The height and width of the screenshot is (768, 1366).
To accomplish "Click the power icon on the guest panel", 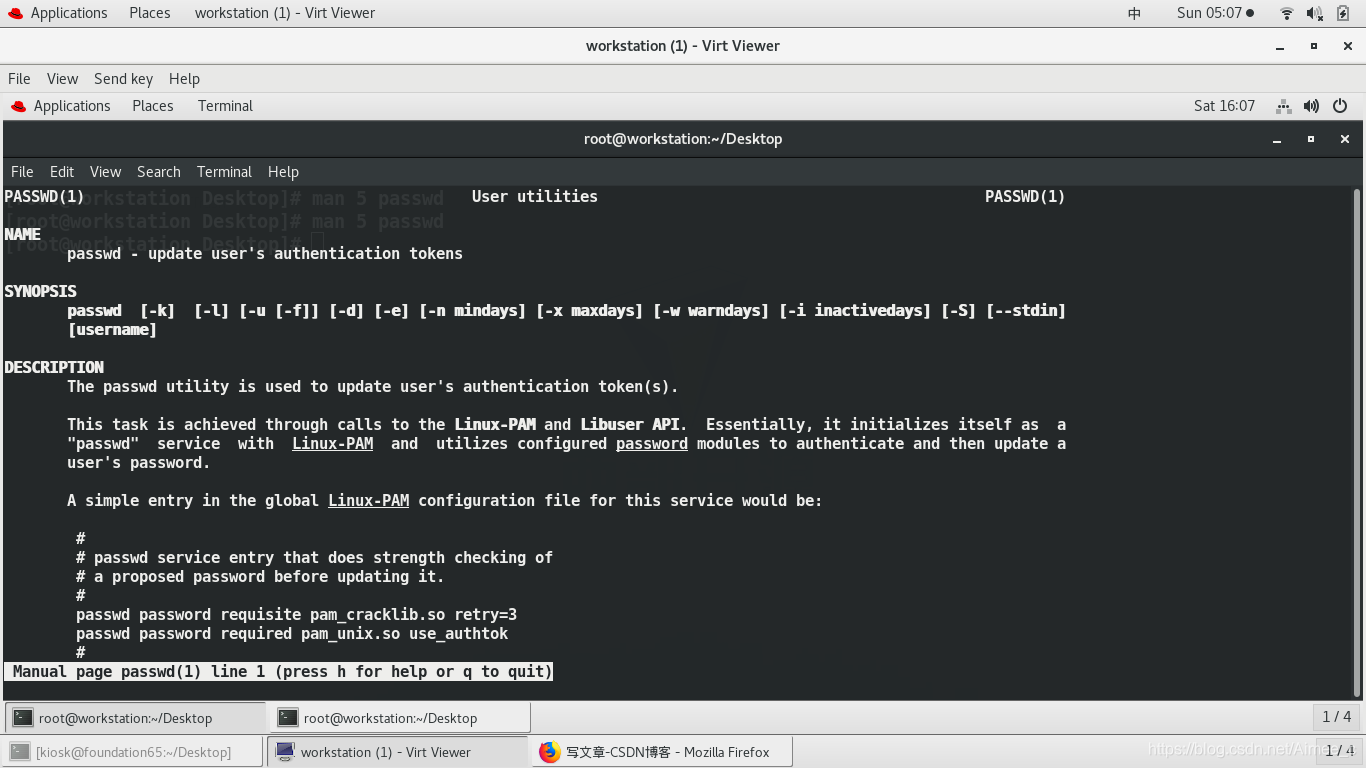I will coord(1340,106).
